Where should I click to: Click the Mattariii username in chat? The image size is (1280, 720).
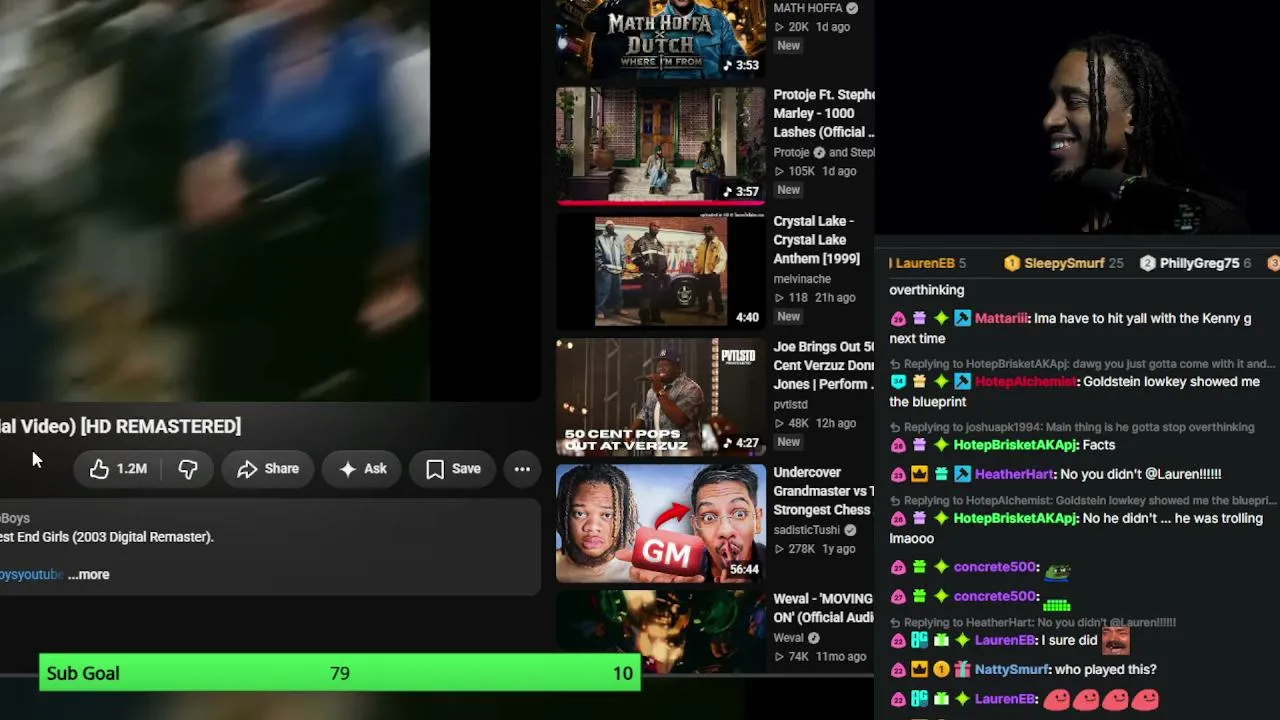(1001, 318)
